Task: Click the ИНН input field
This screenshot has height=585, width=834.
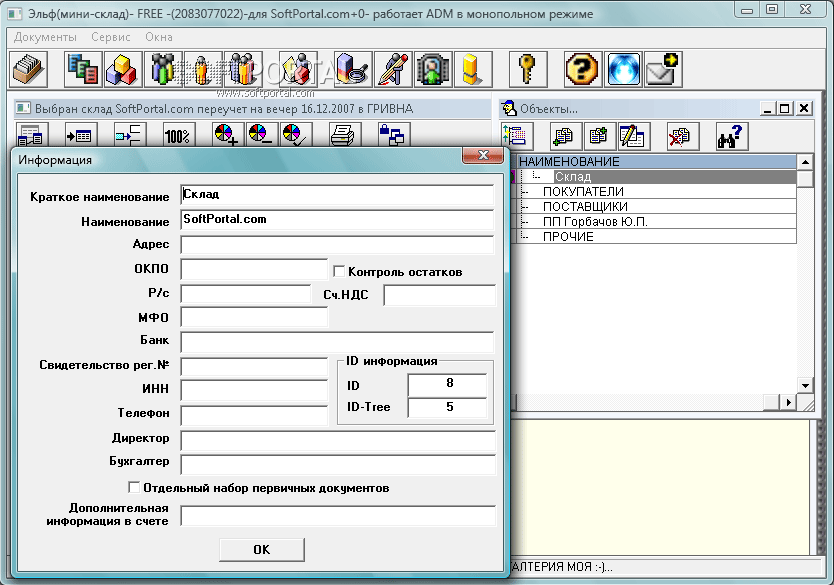Action: [x=254, y=390]
